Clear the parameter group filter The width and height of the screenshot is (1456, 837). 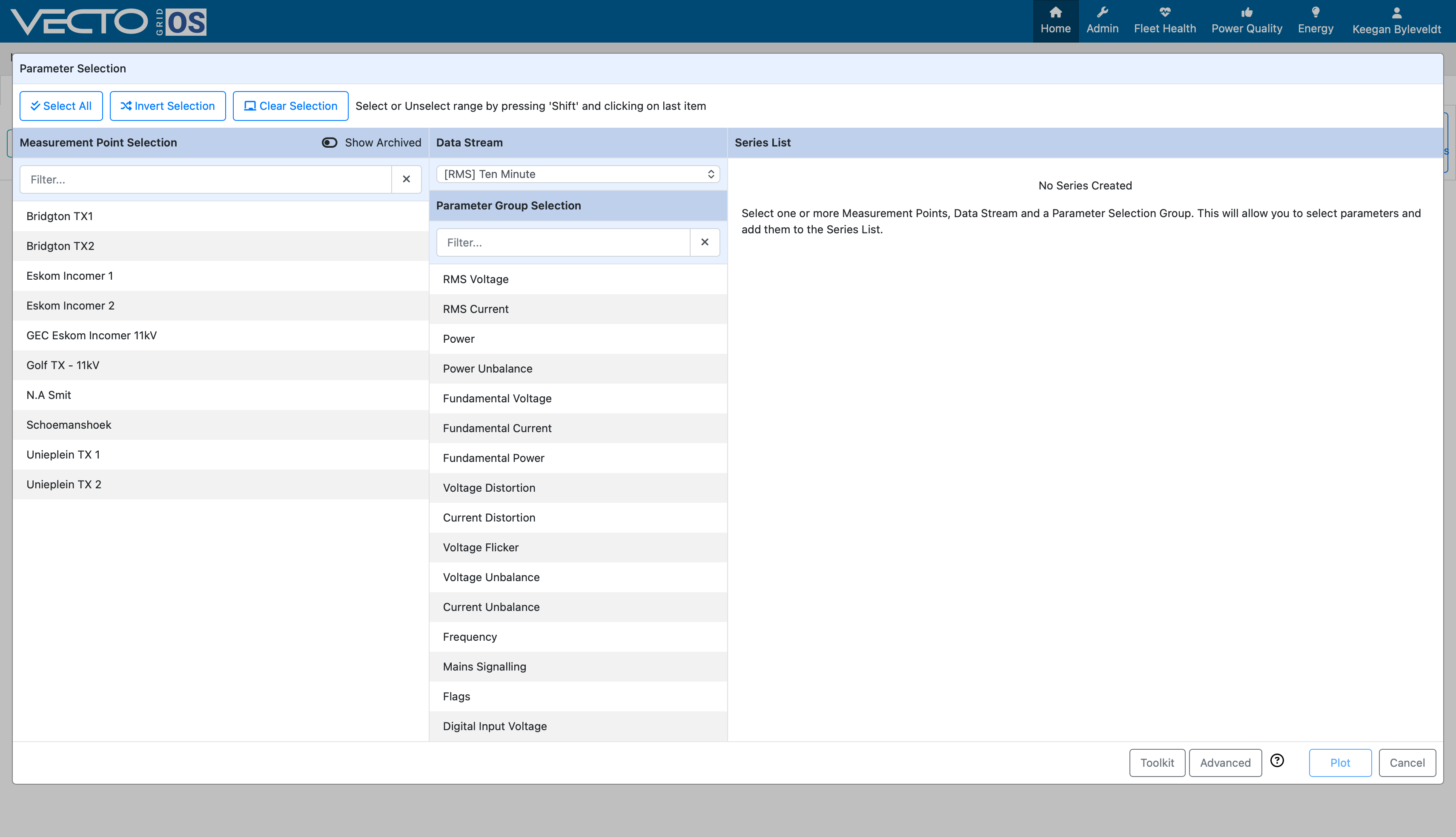click(x=705, y=243)
